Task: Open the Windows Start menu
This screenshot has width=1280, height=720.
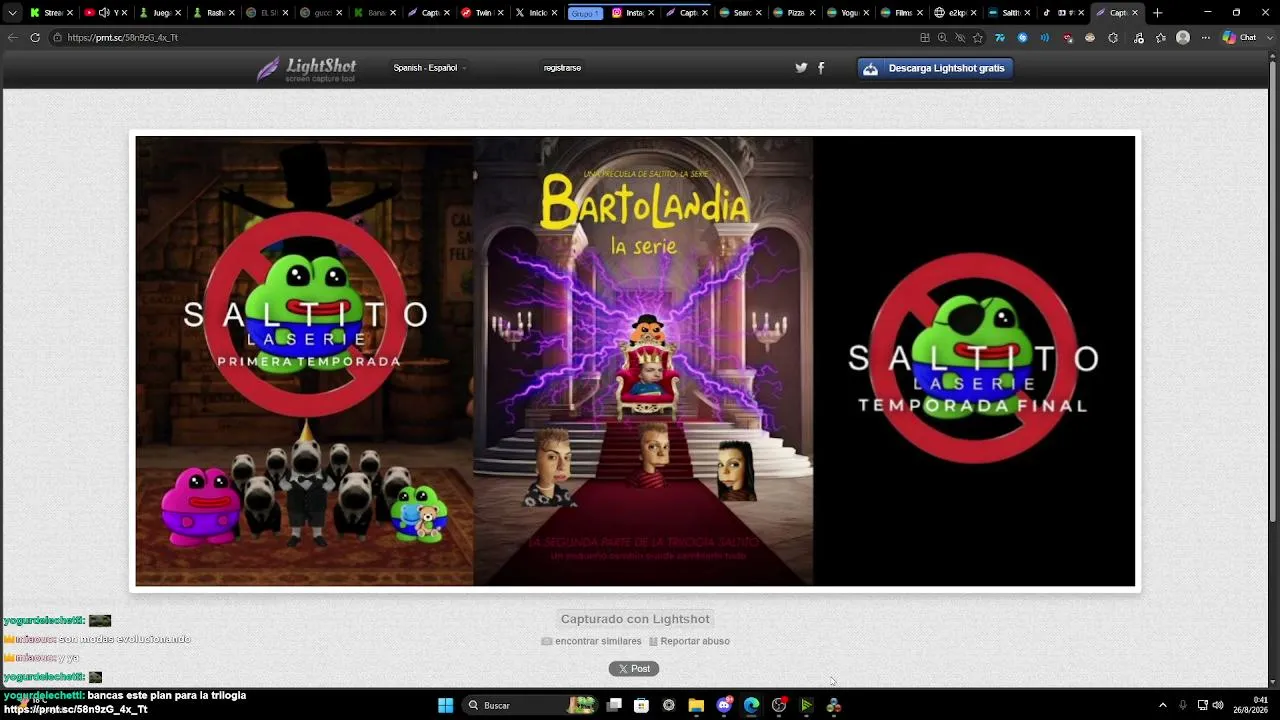Action: click(445, 705)
